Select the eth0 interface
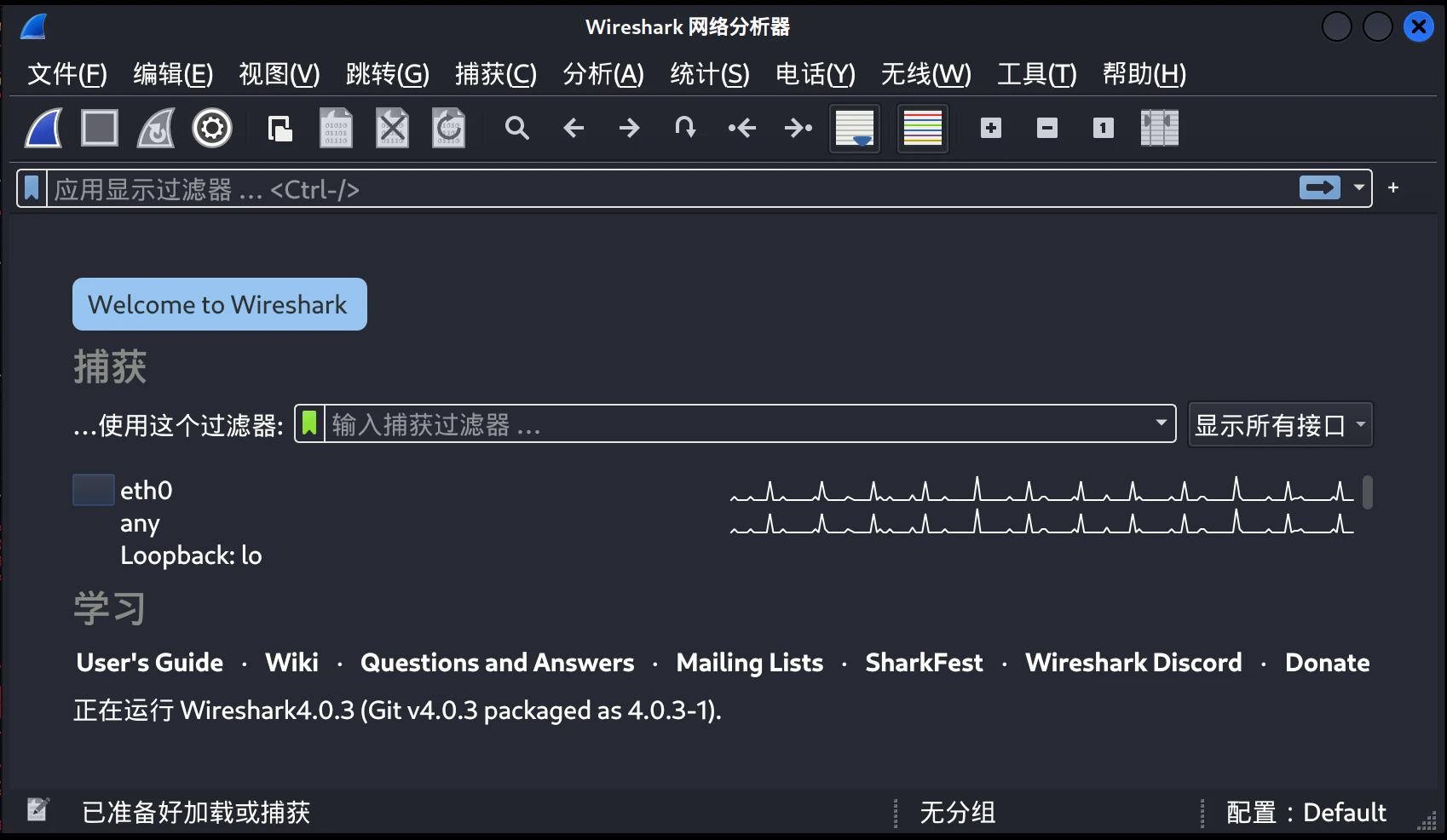 tap(147, 491)
